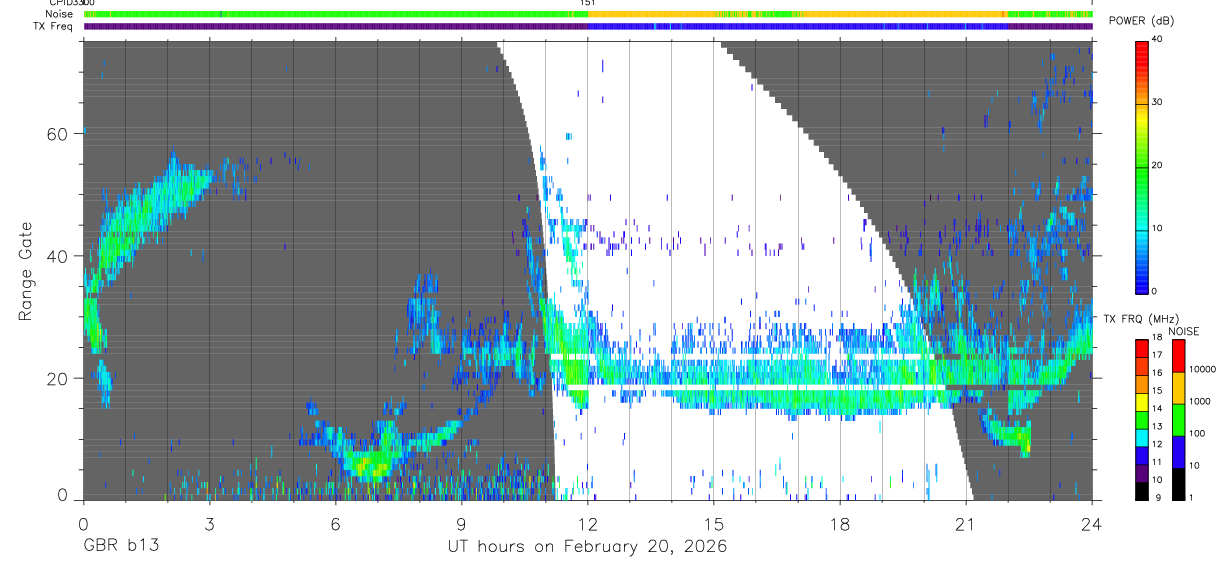Click the 40 label on POWER scale
The width and height of the screenshot is (1228, 567).
1157,40
